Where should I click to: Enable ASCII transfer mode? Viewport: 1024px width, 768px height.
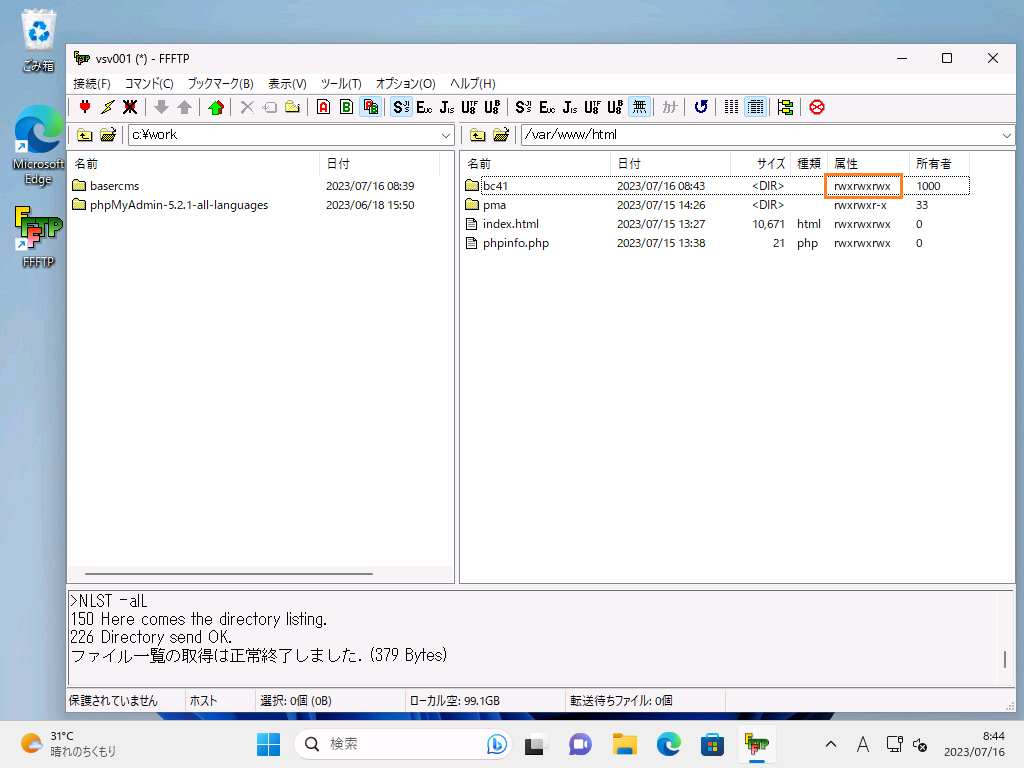pyautogui.click(x=323, y=107)
